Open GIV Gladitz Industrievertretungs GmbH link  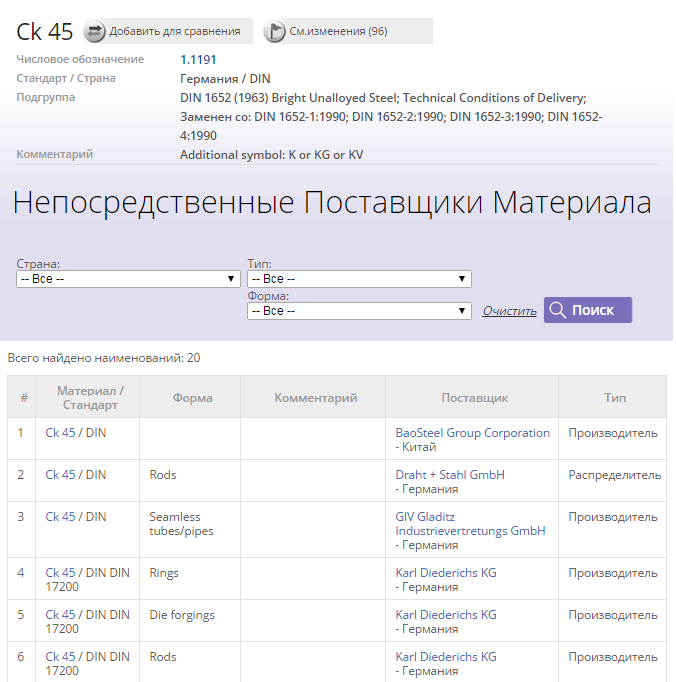click(470, 524)
